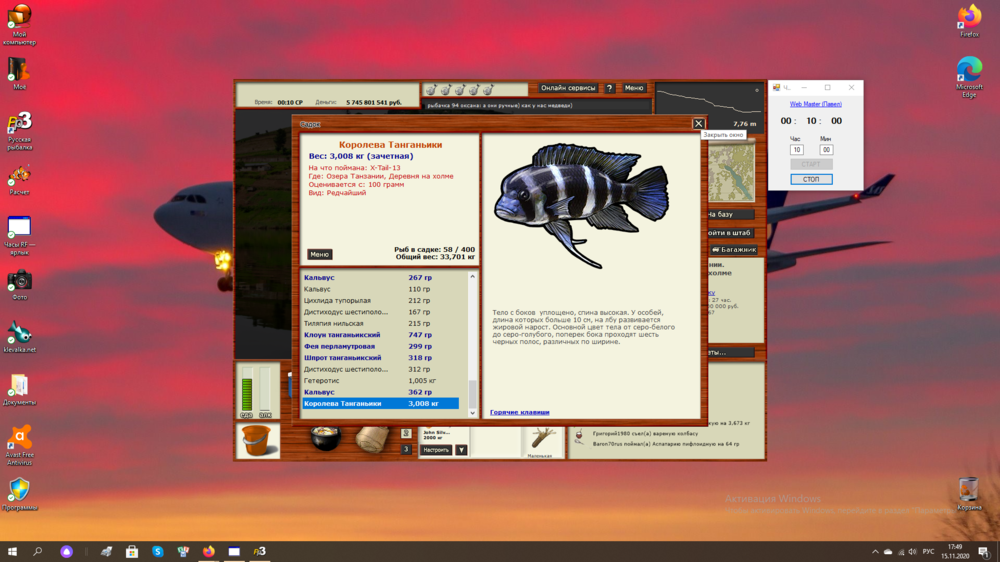
Task: Click the Багажник button
Action: [x=733, y=249]
